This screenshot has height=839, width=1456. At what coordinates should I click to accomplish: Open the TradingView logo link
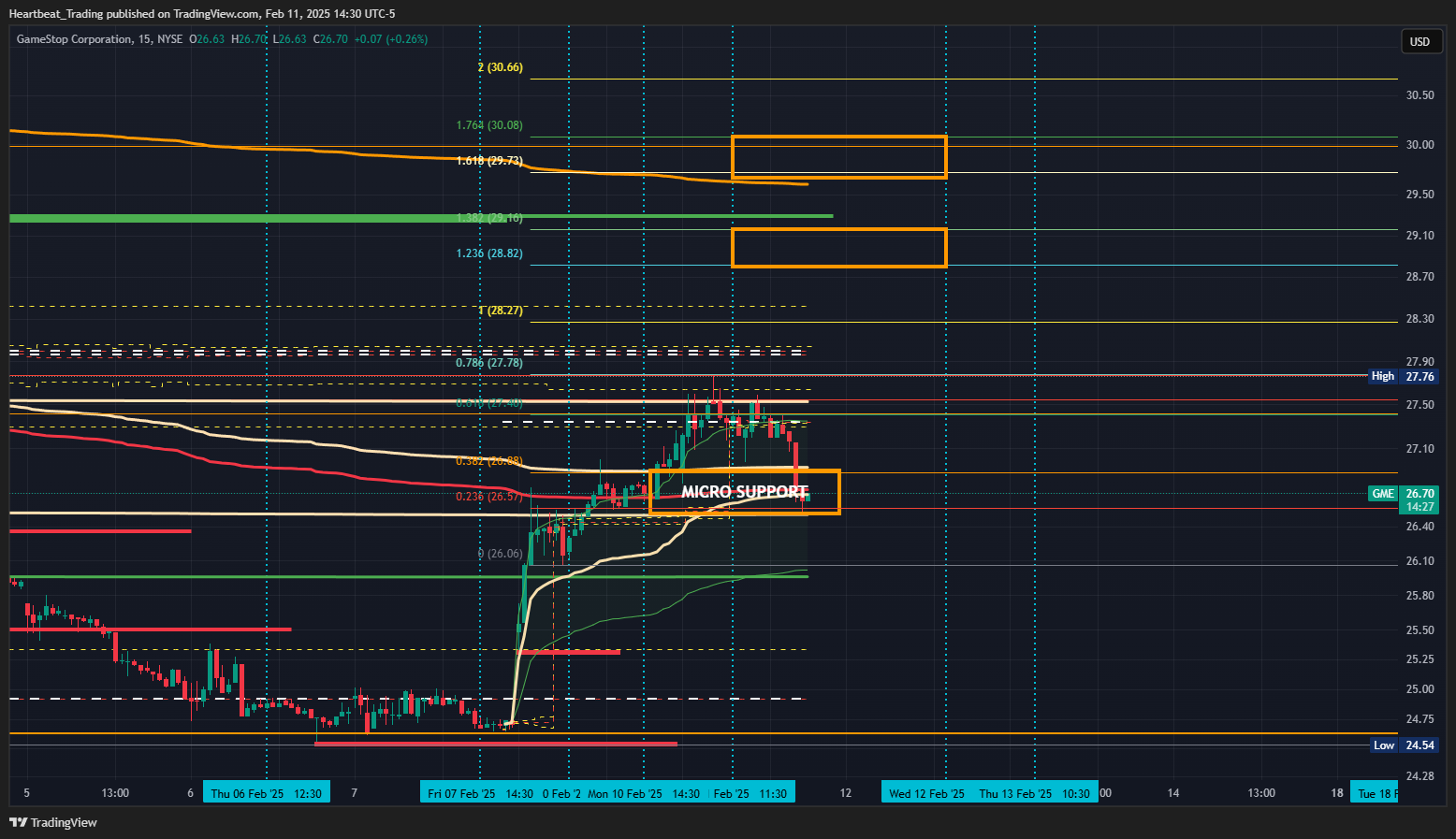click(x=53, y=822)
